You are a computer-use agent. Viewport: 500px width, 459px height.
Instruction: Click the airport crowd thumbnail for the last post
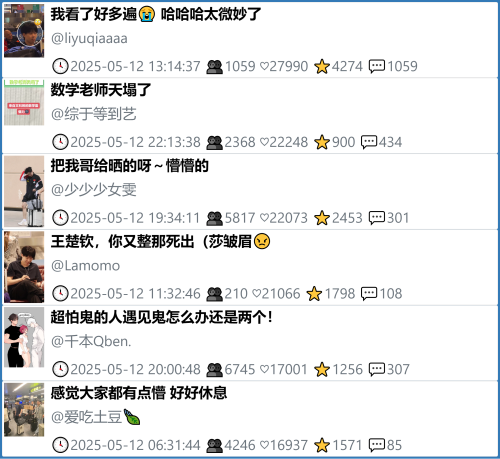point(24,410)
